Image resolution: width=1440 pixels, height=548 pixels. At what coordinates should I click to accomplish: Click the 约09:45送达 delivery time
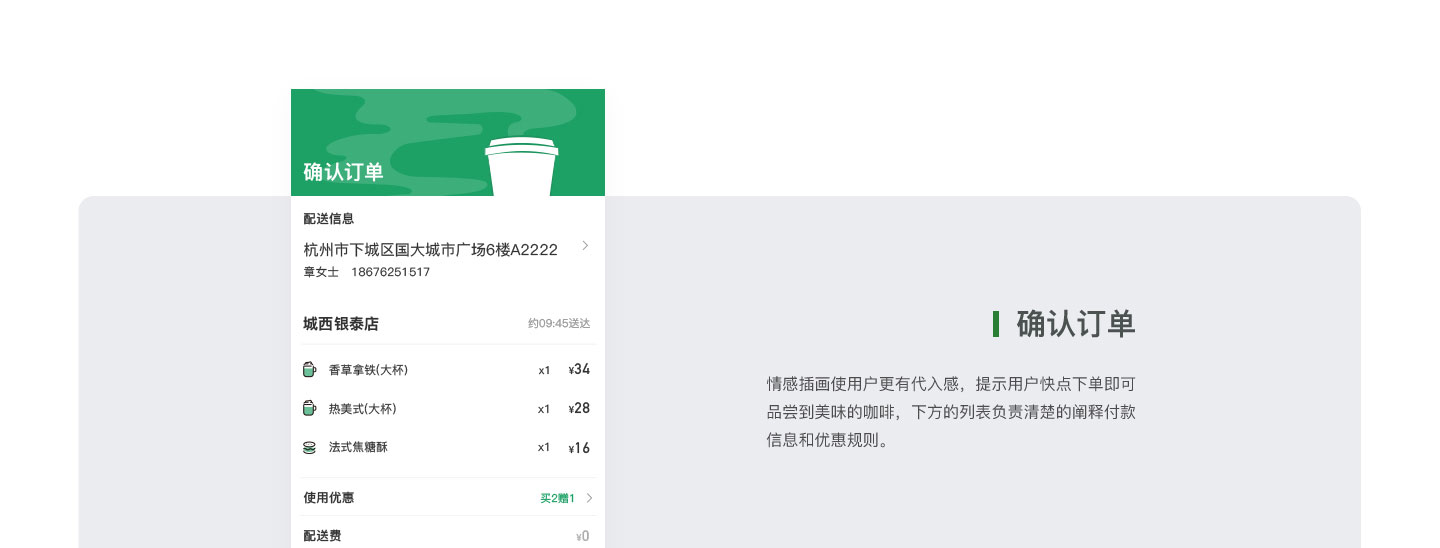click(x=559, y=324)
